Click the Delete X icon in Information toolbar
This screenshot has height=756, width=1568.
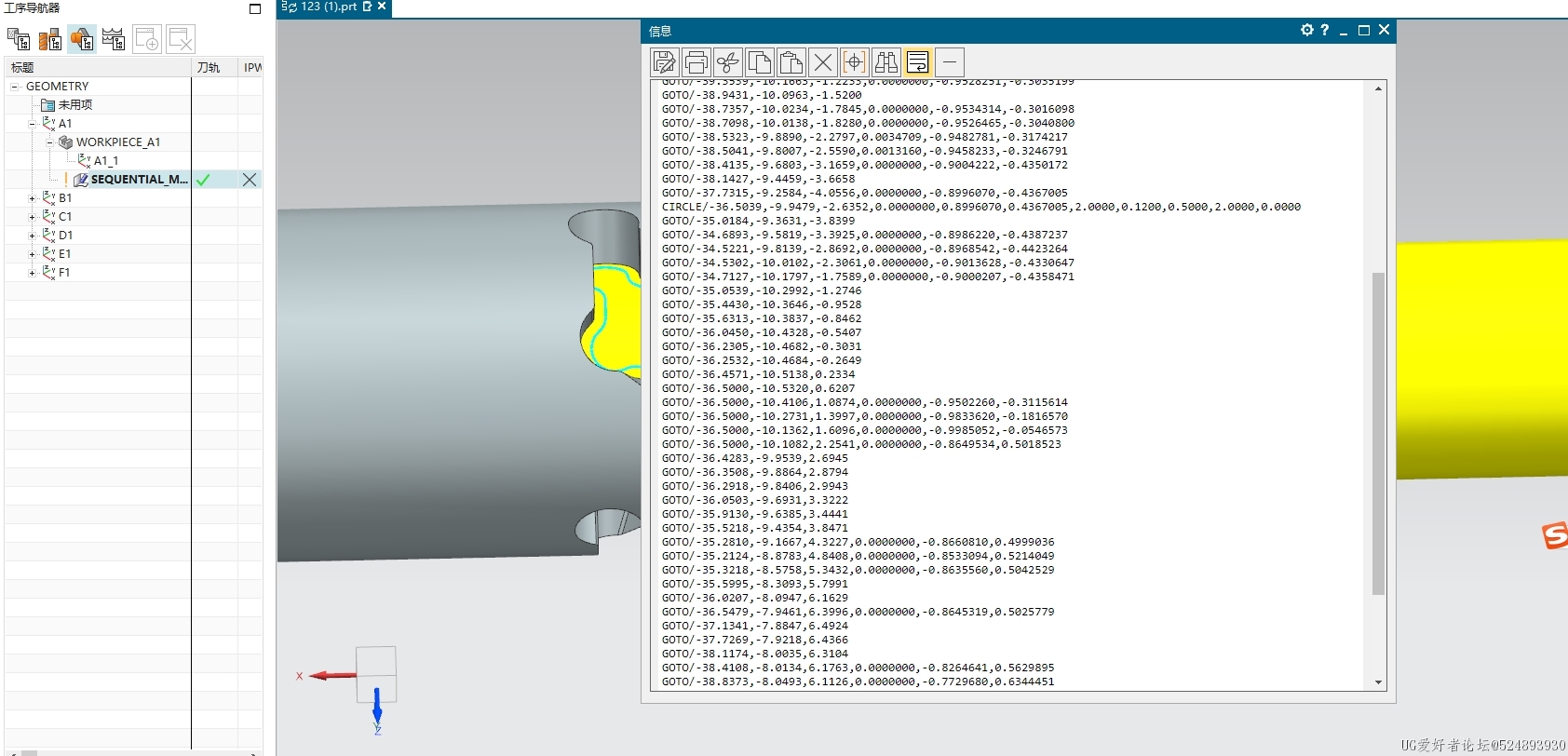pyautogui.click(x=823, y=62)
